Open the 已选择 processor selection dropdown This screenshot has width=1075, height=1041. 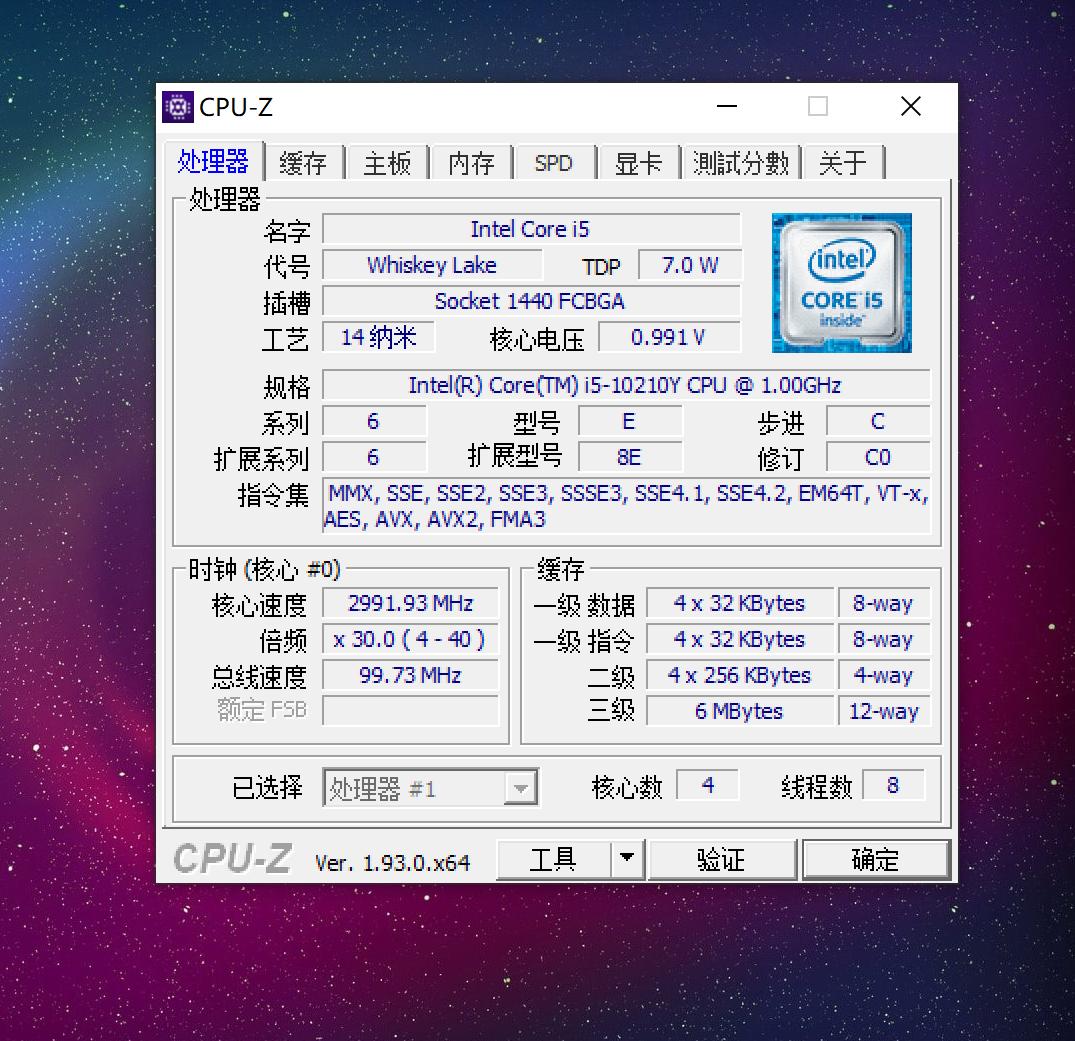coord(521,787)
